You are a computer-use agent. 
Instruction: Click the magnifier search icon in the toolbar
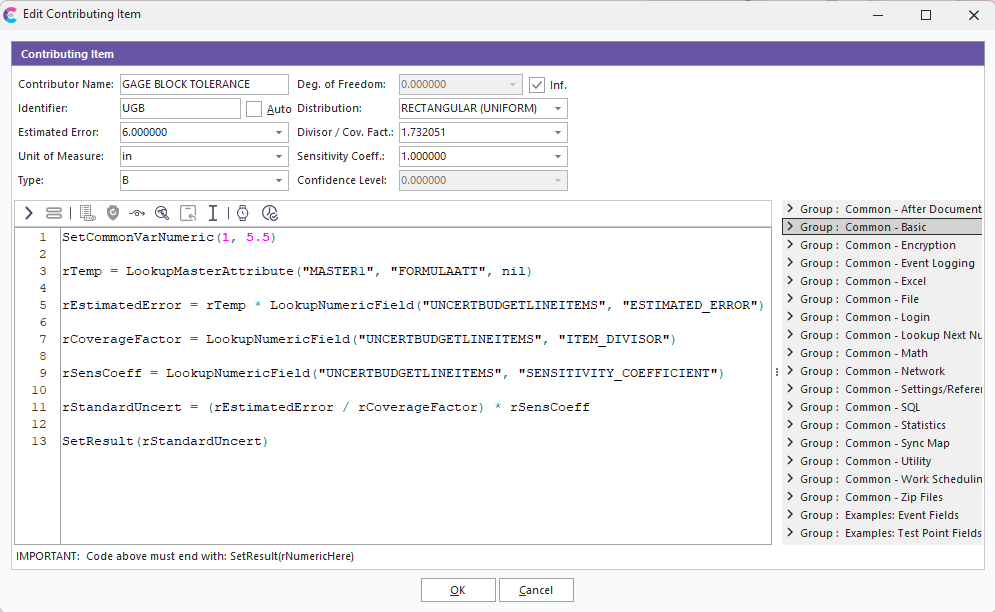162,213
